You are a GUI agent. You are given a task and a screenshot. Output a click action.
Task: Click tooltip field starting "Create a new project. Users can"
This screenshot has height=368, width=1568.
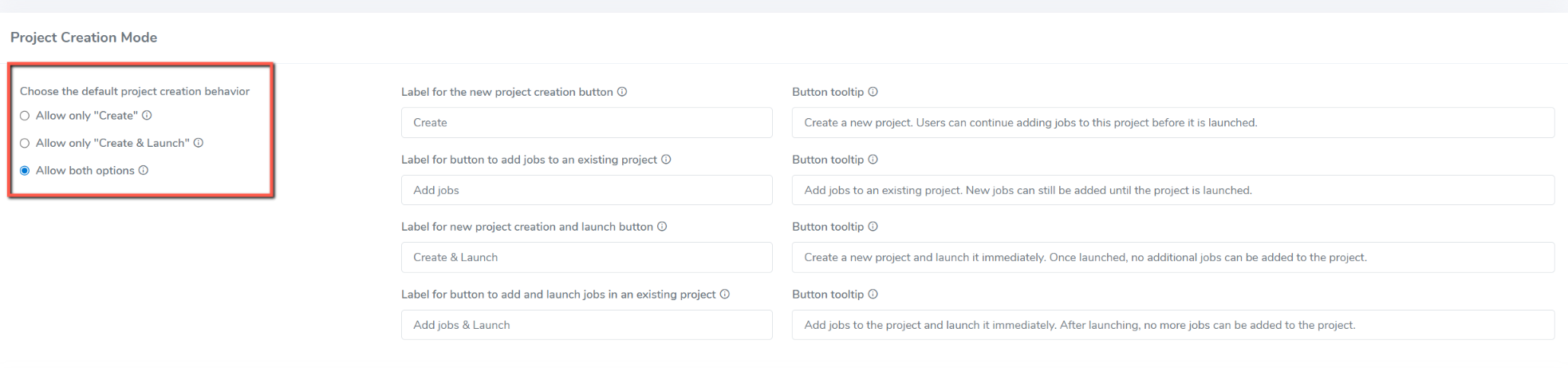(x=1173, y=122)
